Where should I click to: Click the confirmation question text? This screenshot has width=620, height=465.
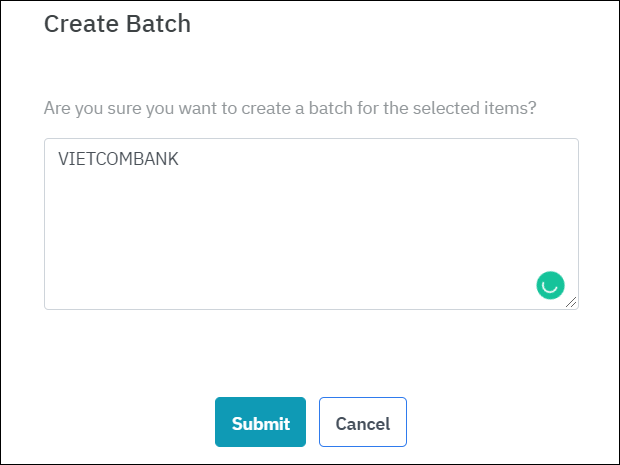pyautogui.click(x=291, y=107)
